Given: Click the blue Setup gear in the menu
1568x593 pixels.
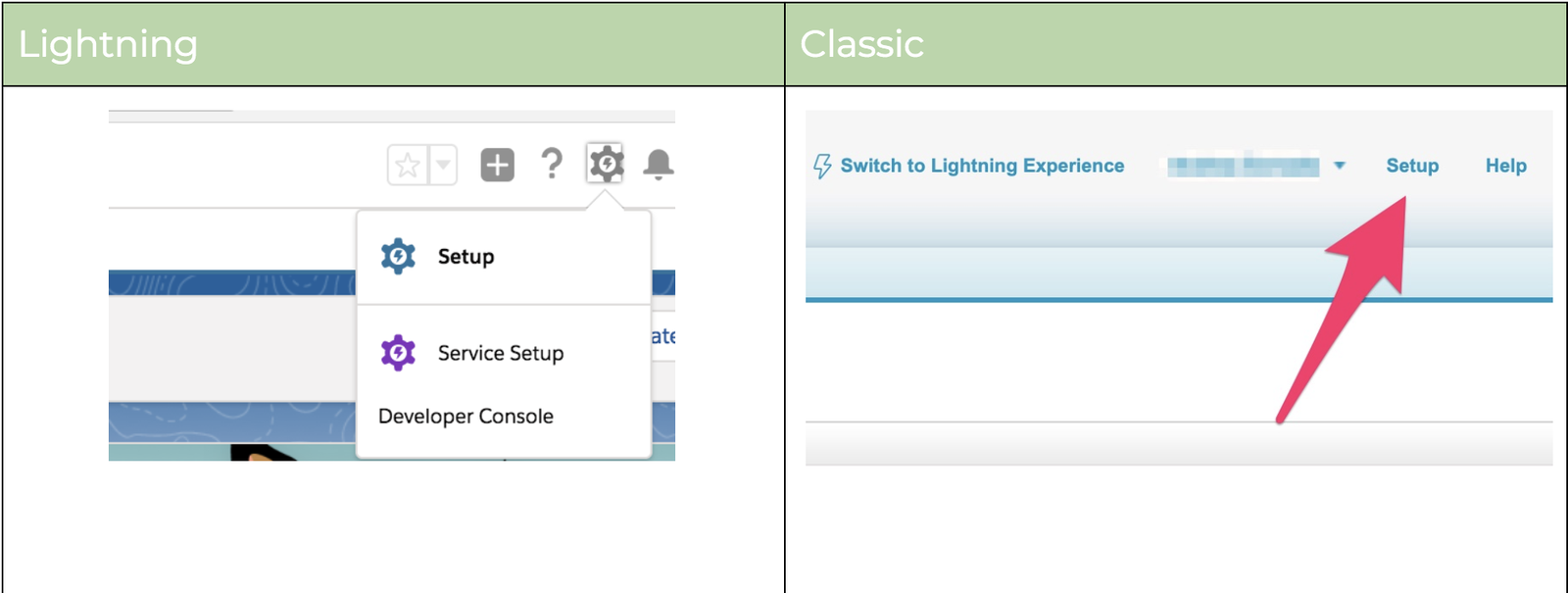Looking at the screenshot, I should [398, 256].
